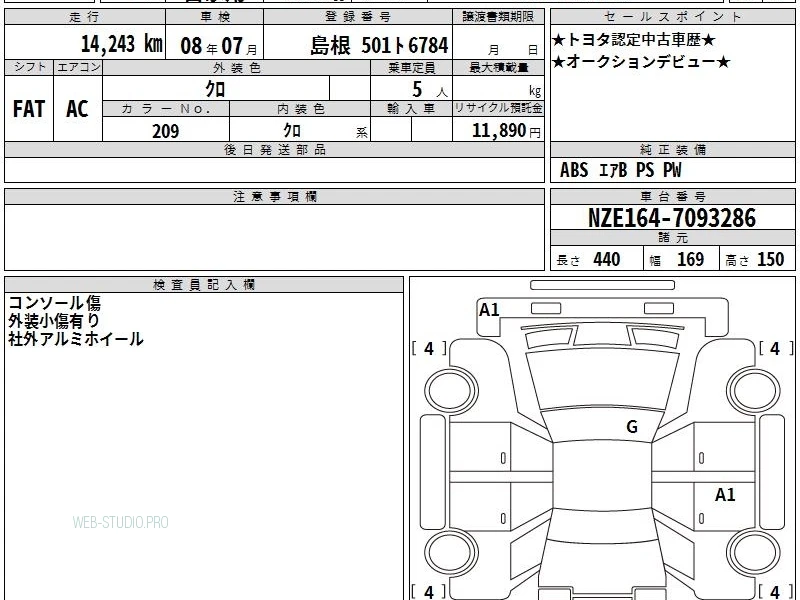
Task: Select the recycle deposit 11,890円
Action: click(x=506, y=131)
